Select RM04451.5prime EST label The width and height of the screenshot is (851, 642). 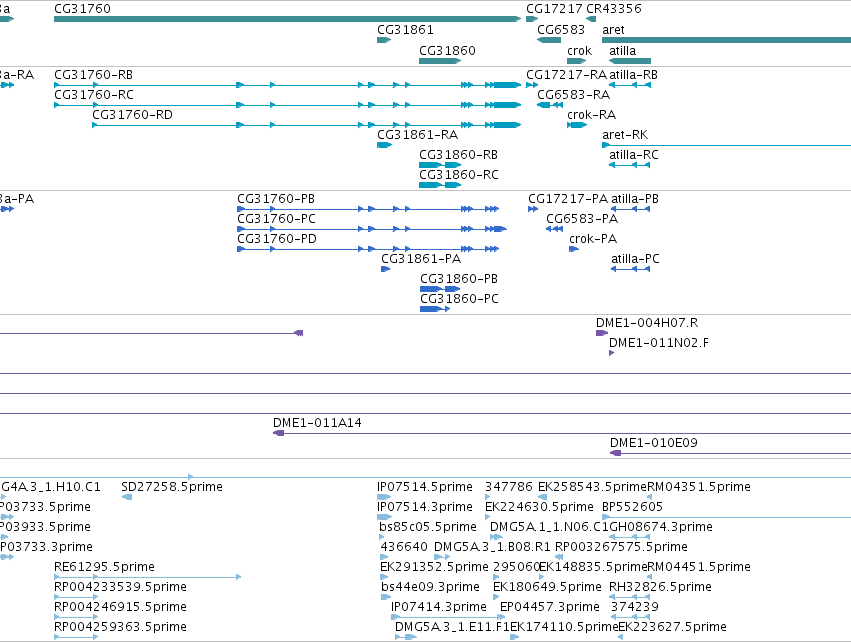[699, 567]
